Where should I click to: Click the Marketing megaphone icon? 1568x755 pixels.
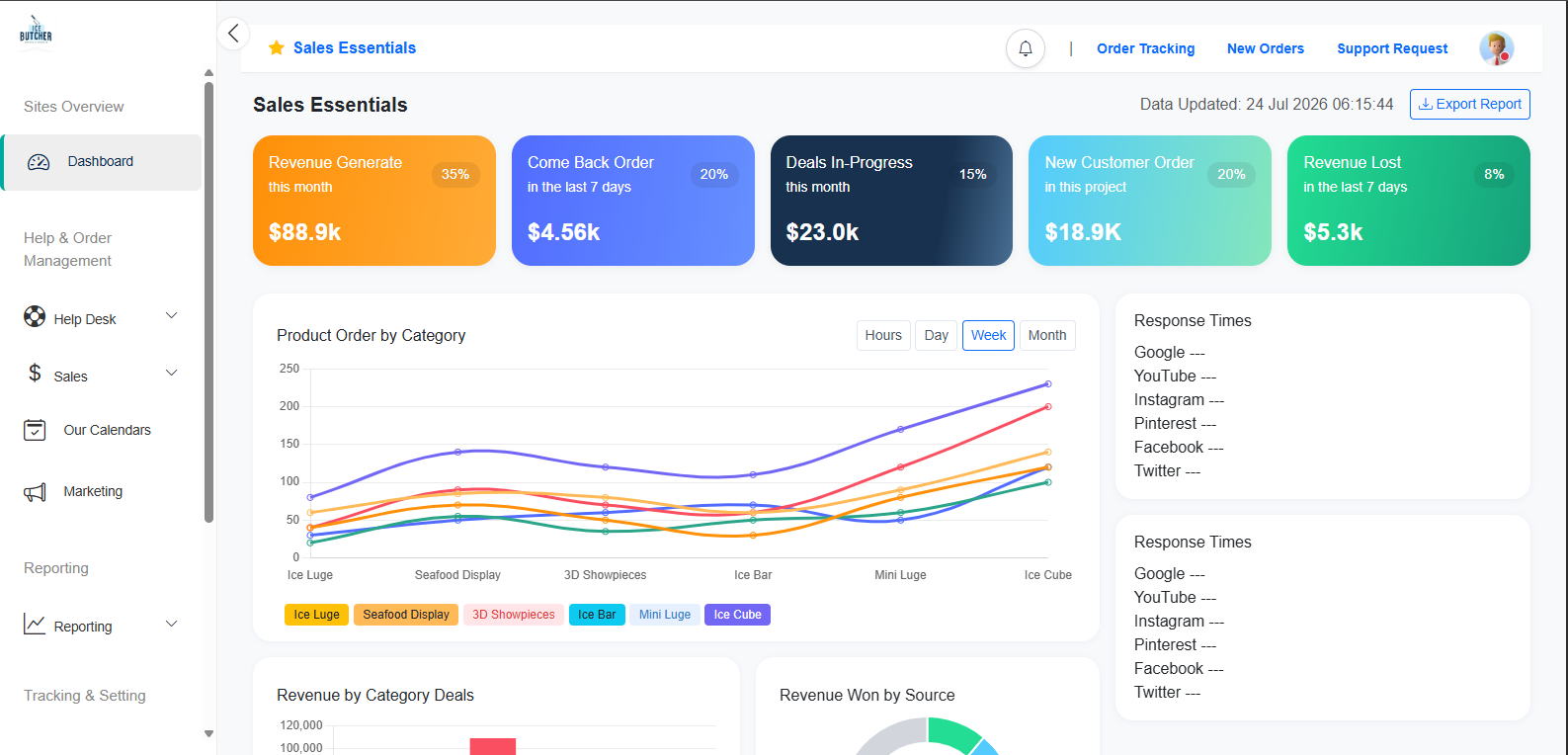35,492
